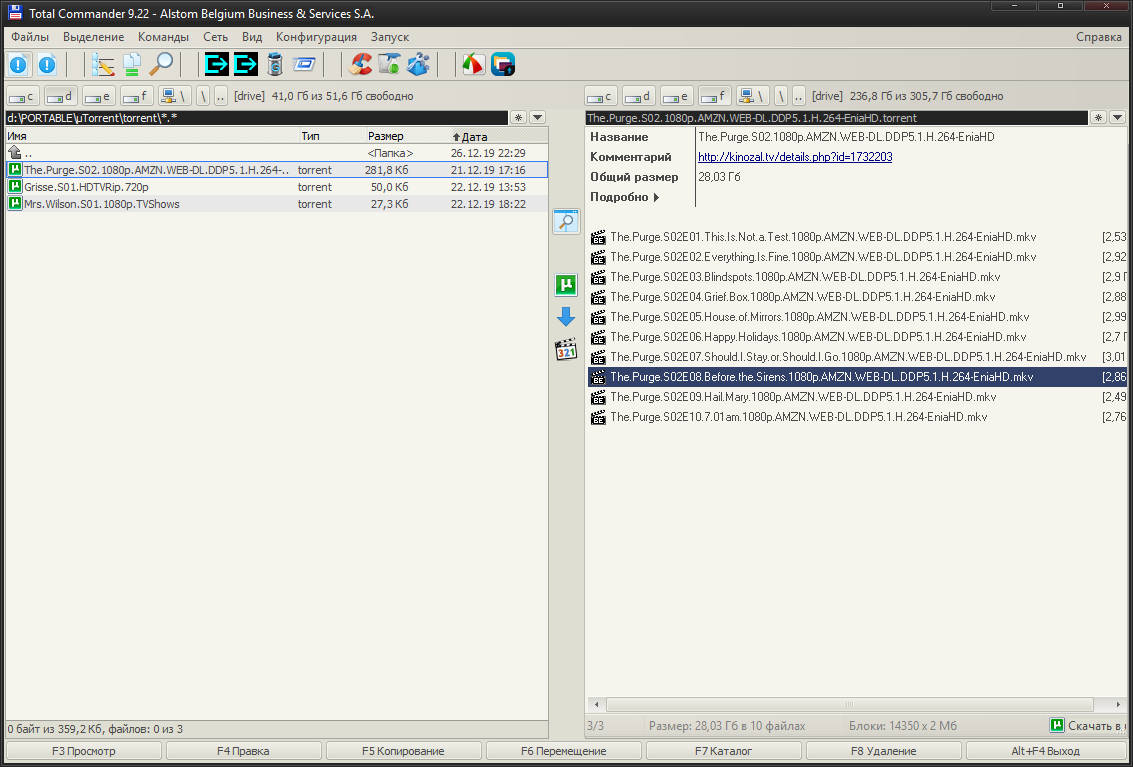Click the F7 Каталог button
The image size is (1133, 767).
pos(723,751)
